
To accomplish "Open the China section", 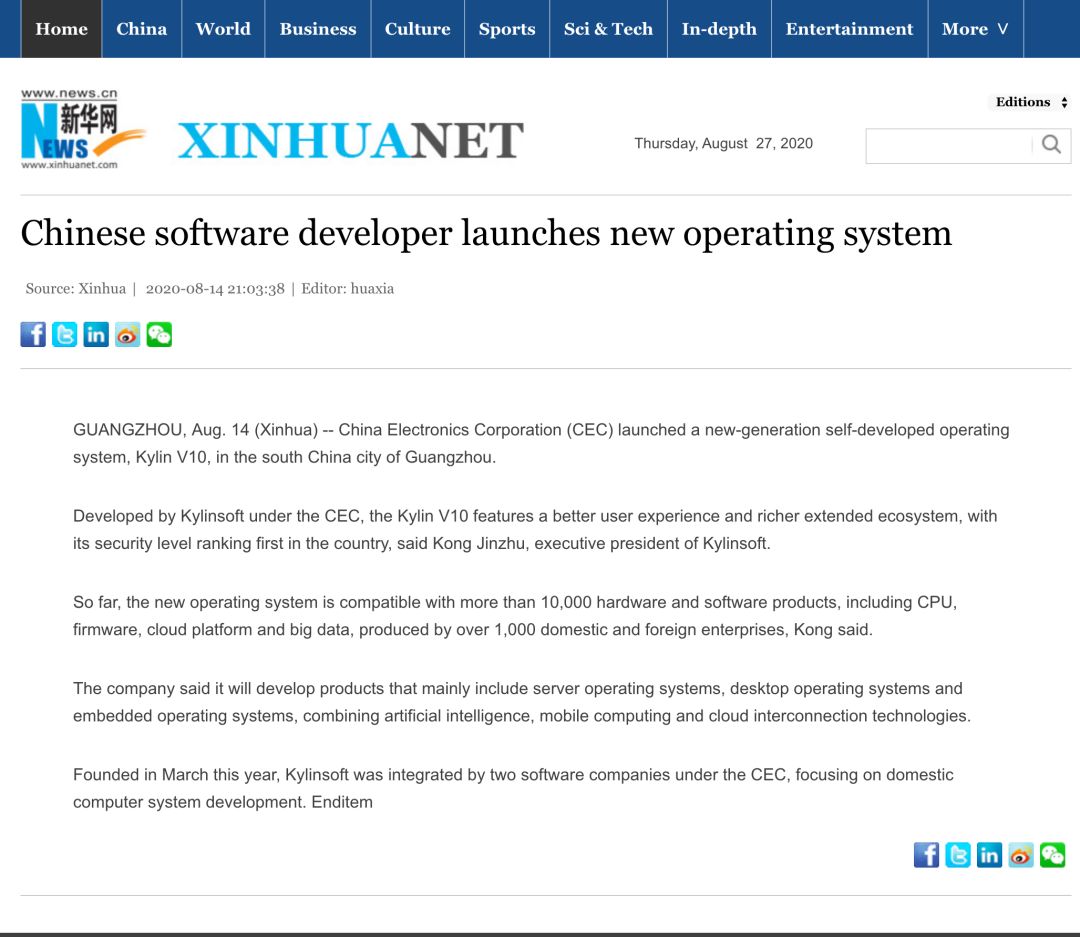I will [x=141, y=29].
